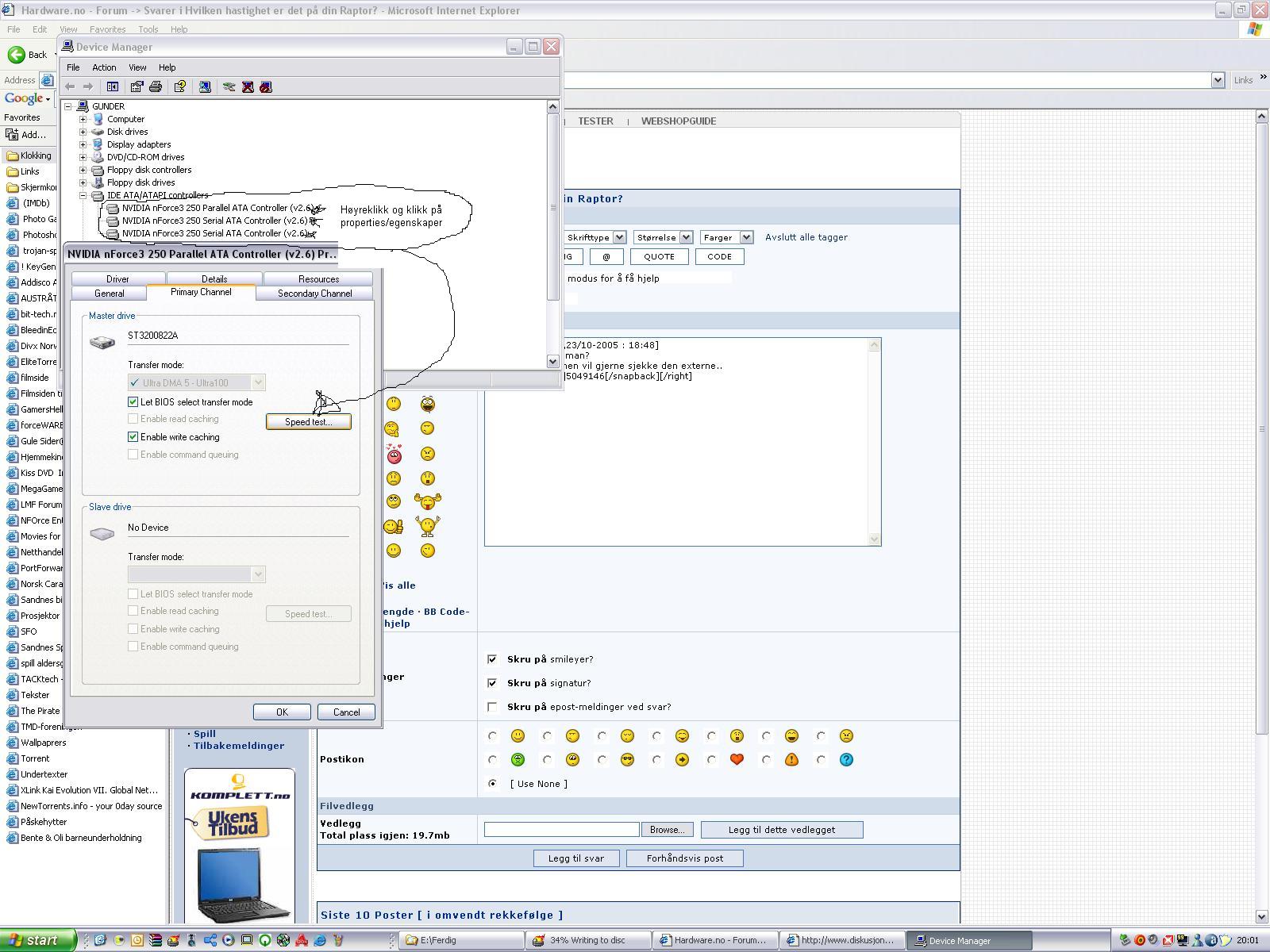Viewport: 1270px width, 952px height.
Task: Click the show/hide console tree icon
Action: (x=113, y=86)
